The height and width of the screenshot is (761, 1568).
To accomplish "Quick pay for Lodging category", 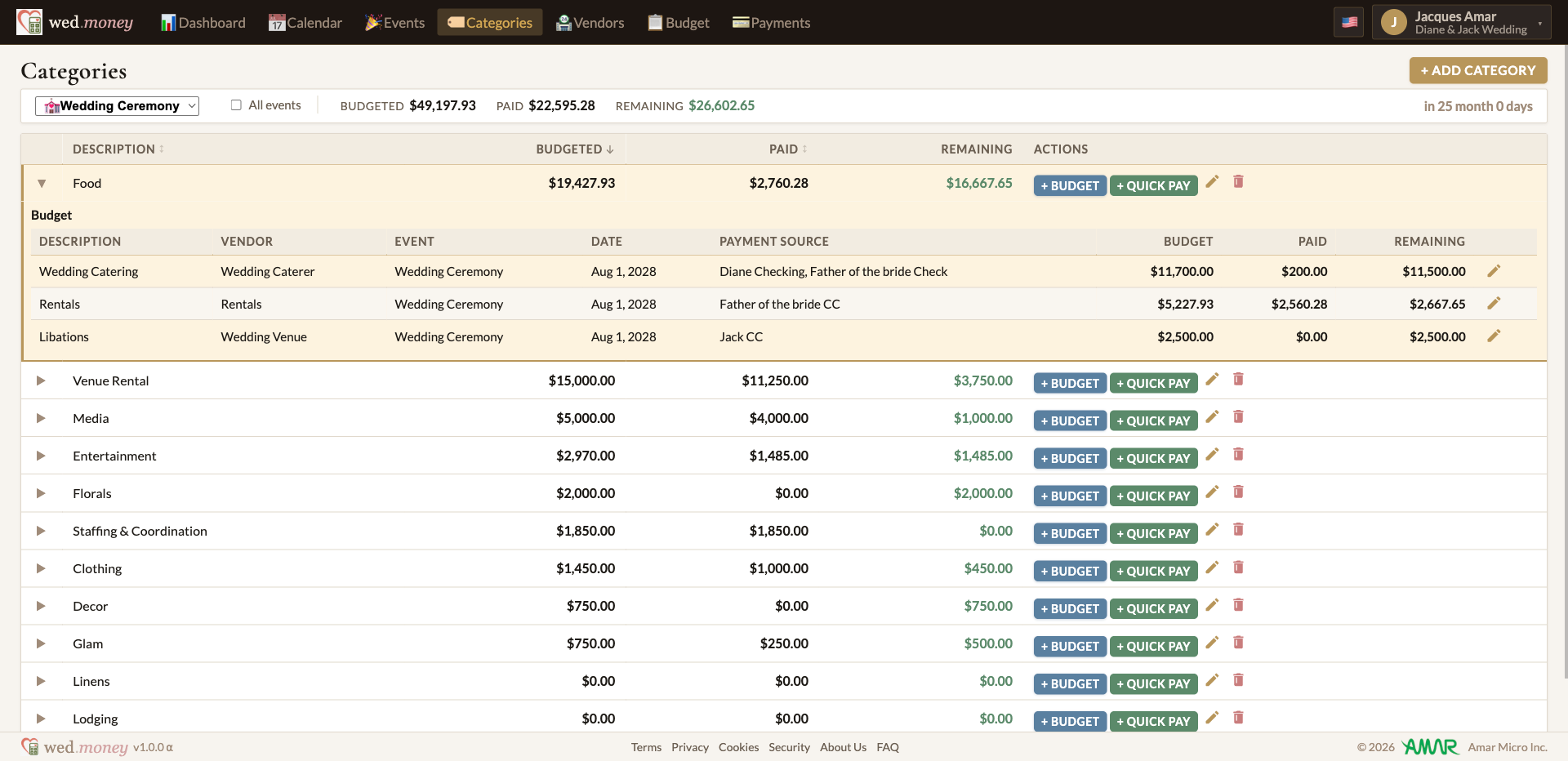I will tap(1153, 721).
